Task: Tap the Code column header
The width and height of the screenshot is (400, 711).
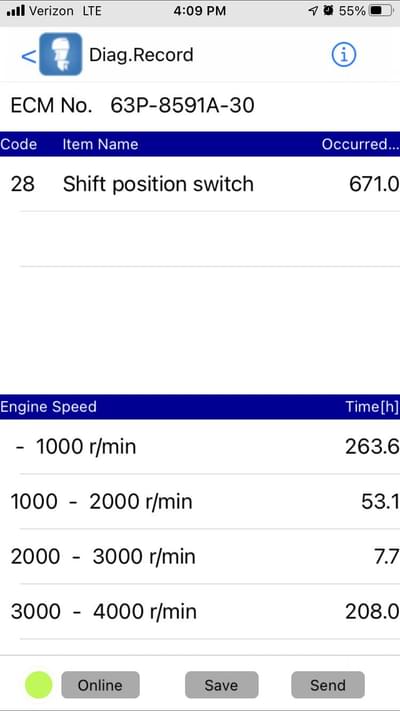Action: [19, 144]
